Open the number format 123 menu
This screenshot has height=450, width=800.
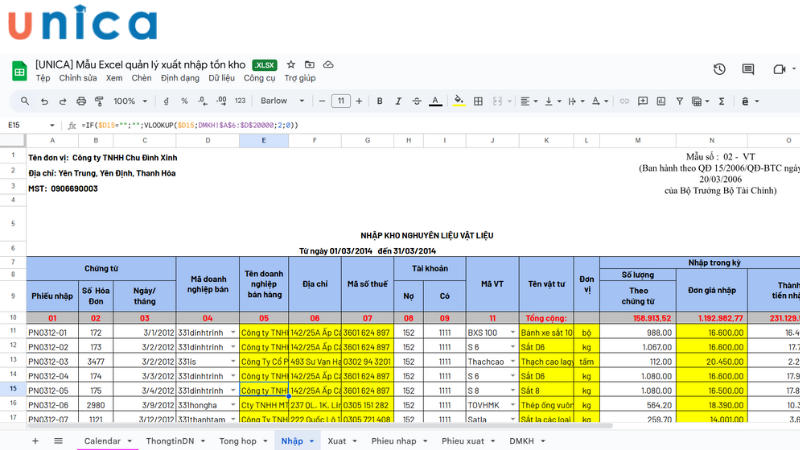(x=240, y=101)
